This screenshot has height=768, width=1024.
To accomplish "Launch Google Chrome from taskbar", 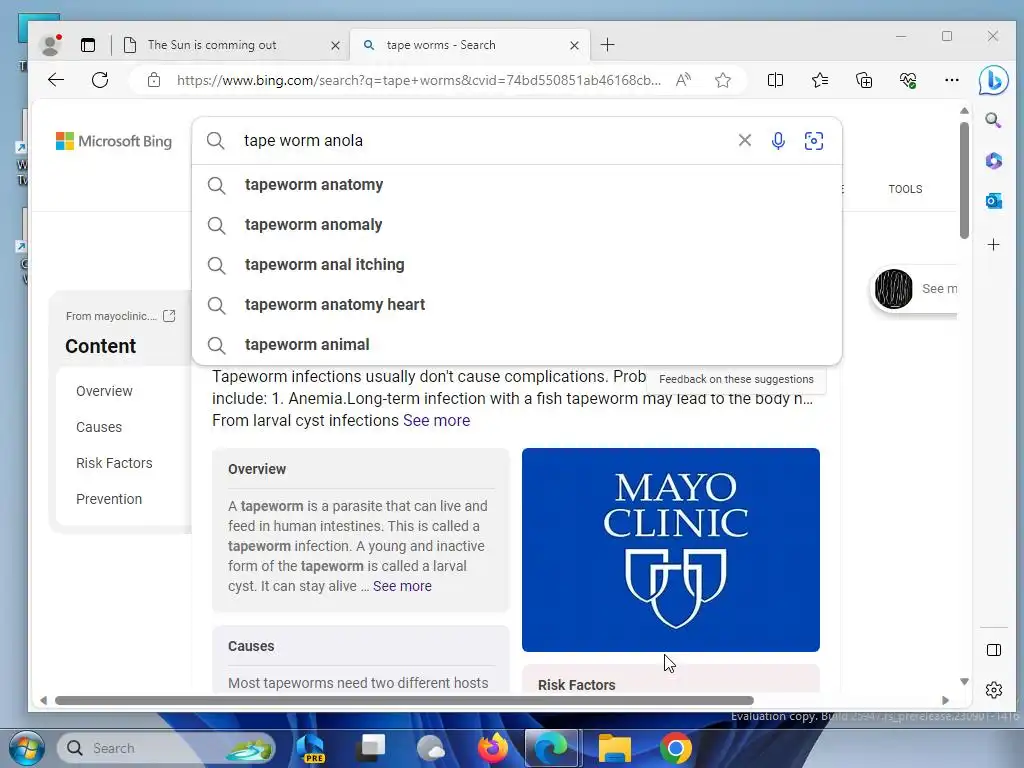I will click(x=676, y=748).
